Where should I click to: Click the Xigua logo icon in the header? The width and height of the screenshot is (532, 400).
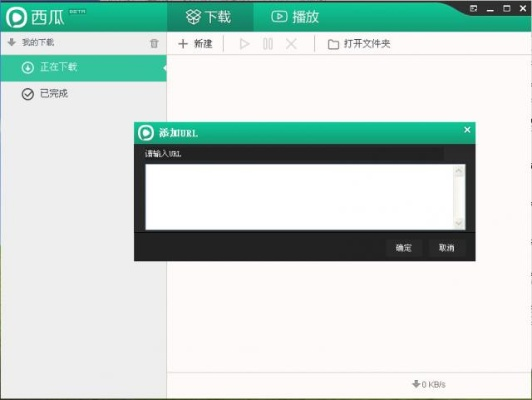pos(16,17)
